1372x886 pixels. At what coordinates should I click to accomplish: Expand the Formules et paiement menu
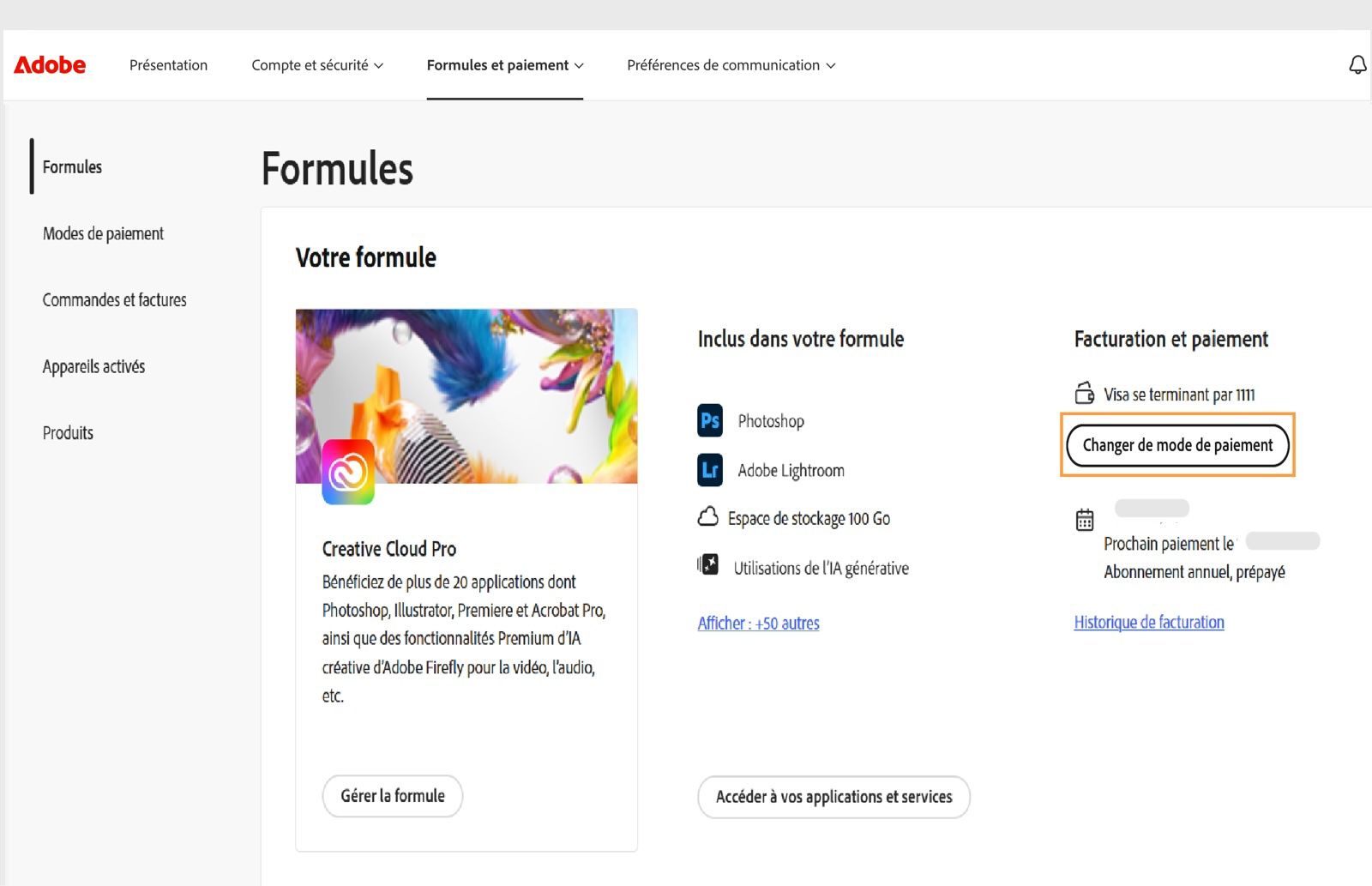click(x=505, y=65)
